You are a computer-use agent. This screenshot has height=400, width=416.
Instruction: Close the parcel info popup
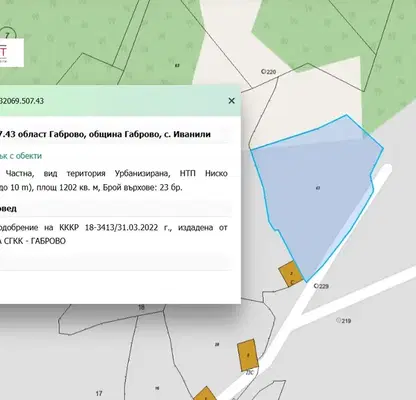click(231, 101)
